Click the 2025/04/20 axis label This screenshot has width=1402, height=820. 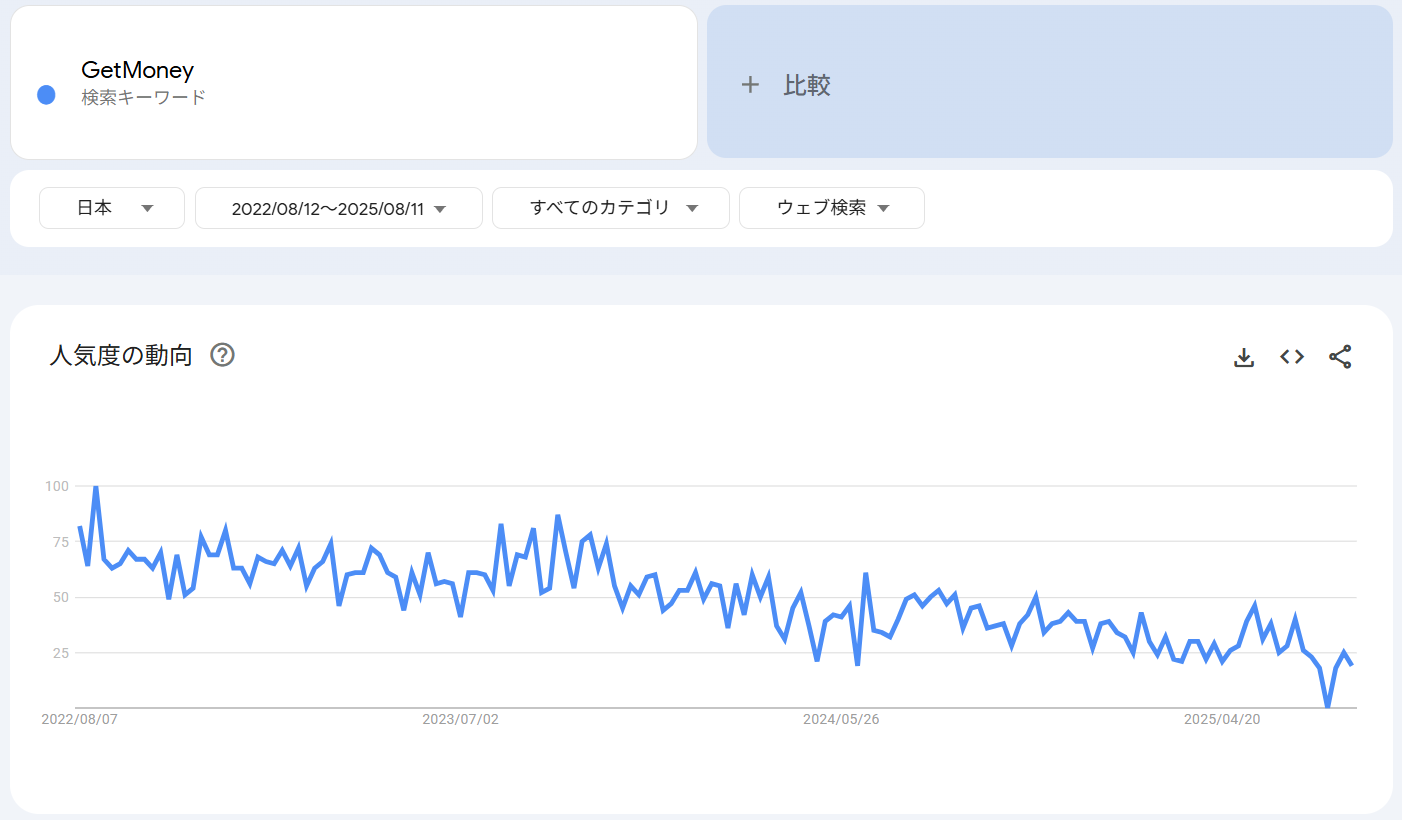[1222, 719]
